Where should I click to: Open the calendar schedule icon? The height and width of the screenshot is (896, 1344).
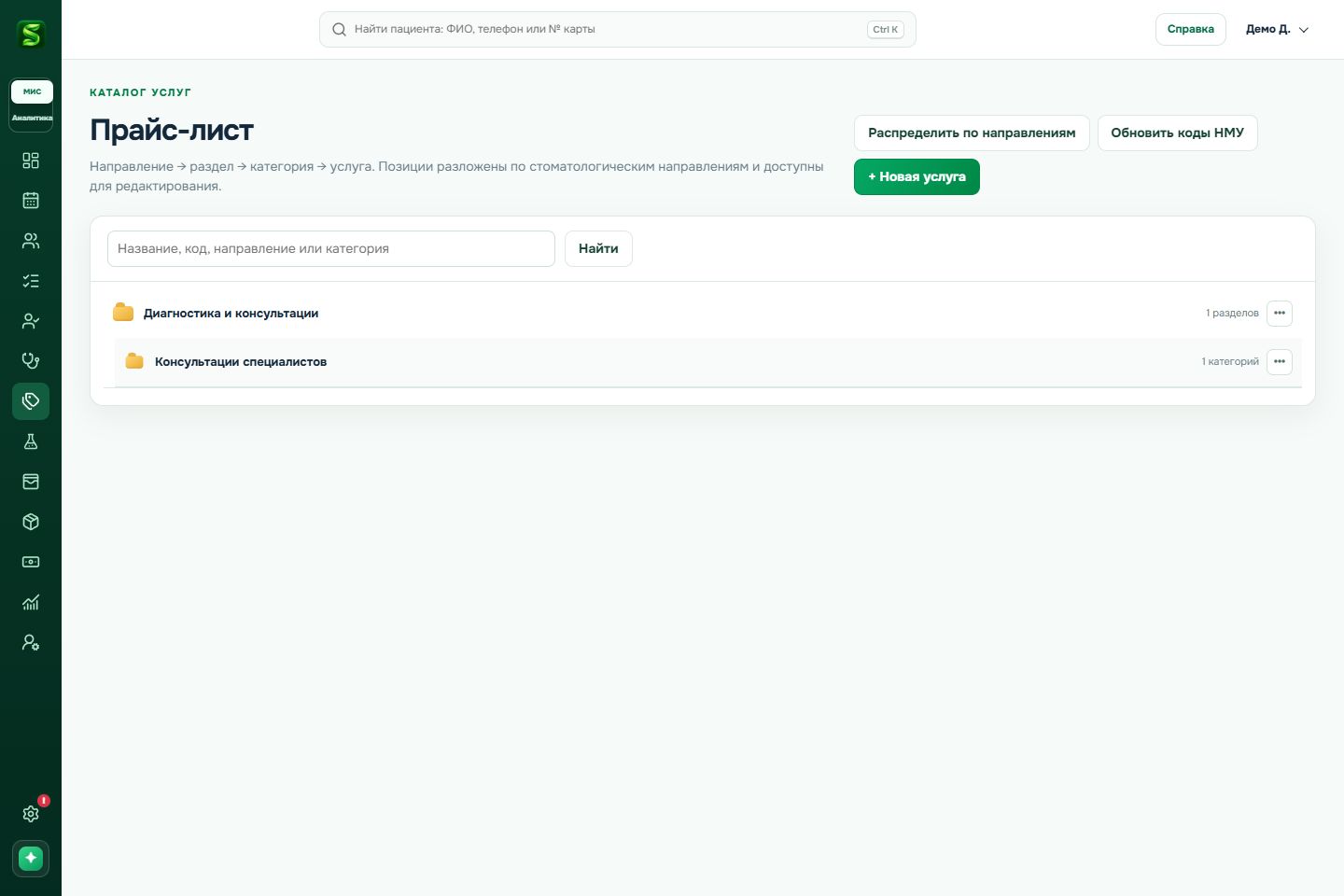click(x=31, y=201)
